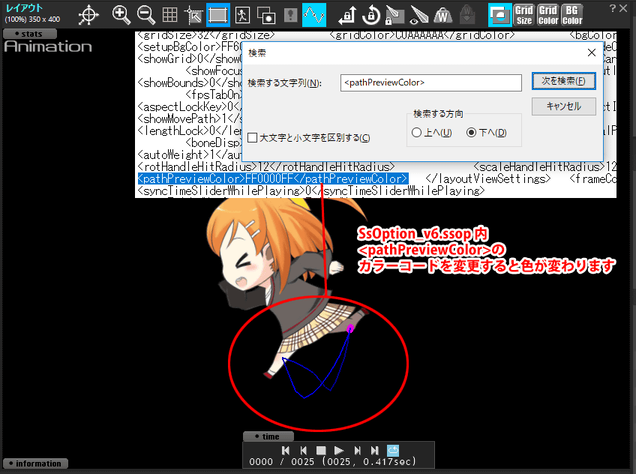Open the BG Color picker
This screenshot has height=474, width=636.
click(x=572, y=15)
